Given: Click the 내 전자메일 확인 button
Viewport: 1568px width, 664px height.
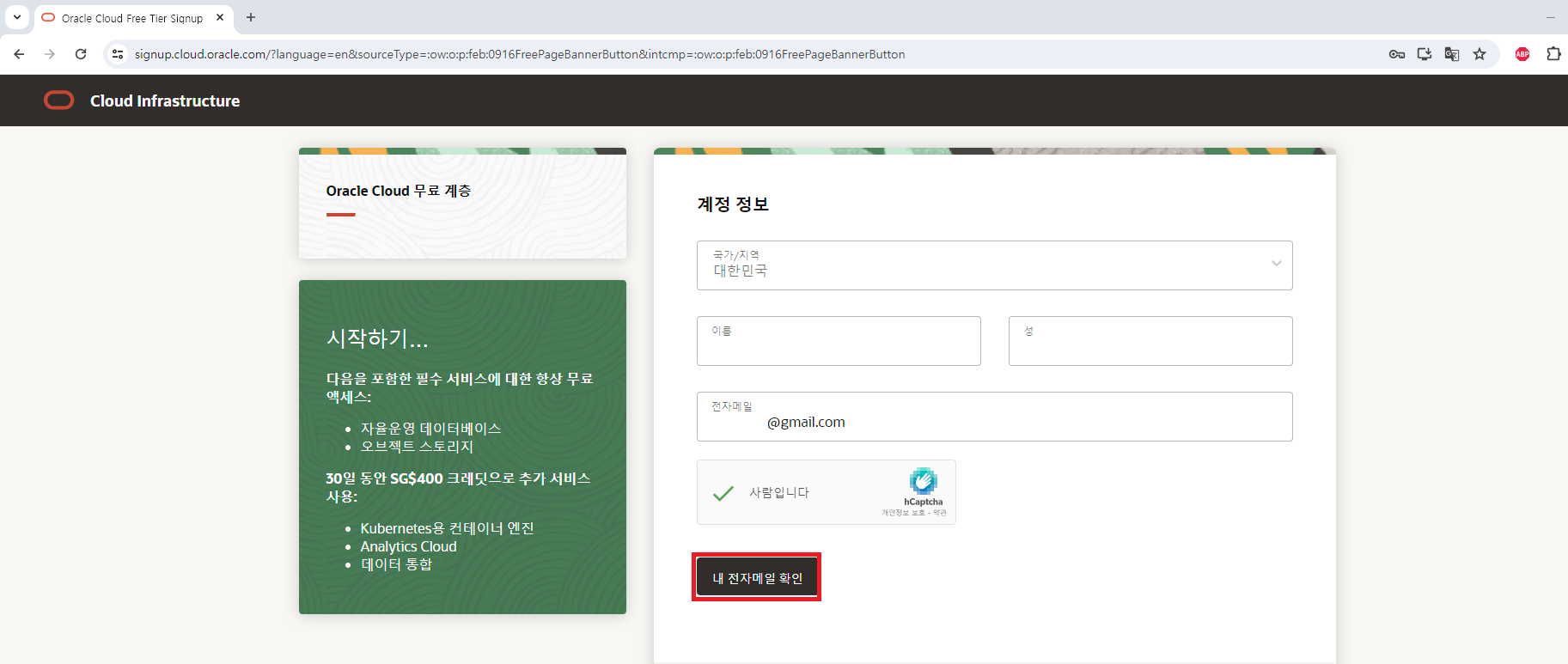Looking at the screenshot, I should click(x=757, y=578).
